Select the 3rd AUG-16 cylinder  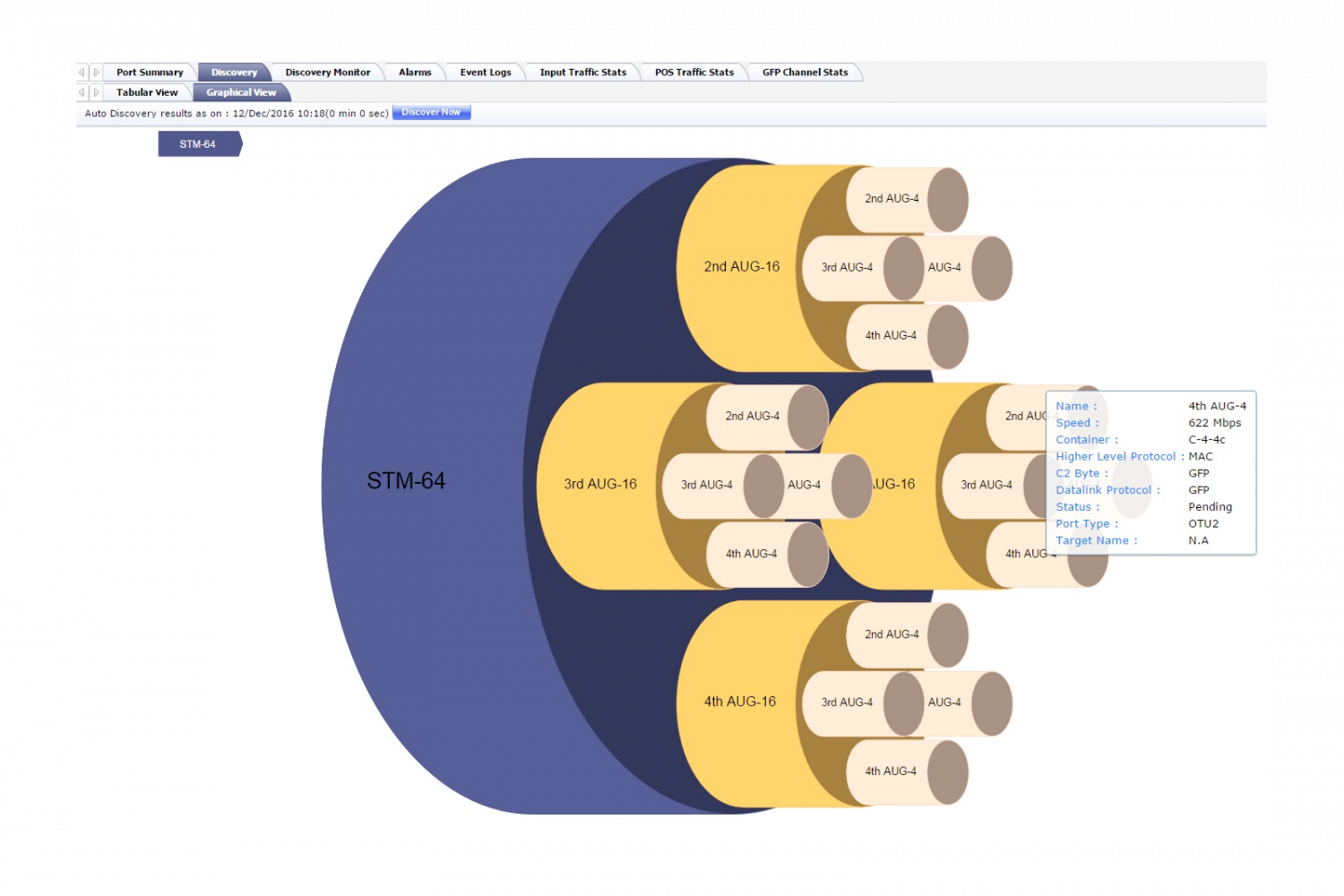click(600, 484)
